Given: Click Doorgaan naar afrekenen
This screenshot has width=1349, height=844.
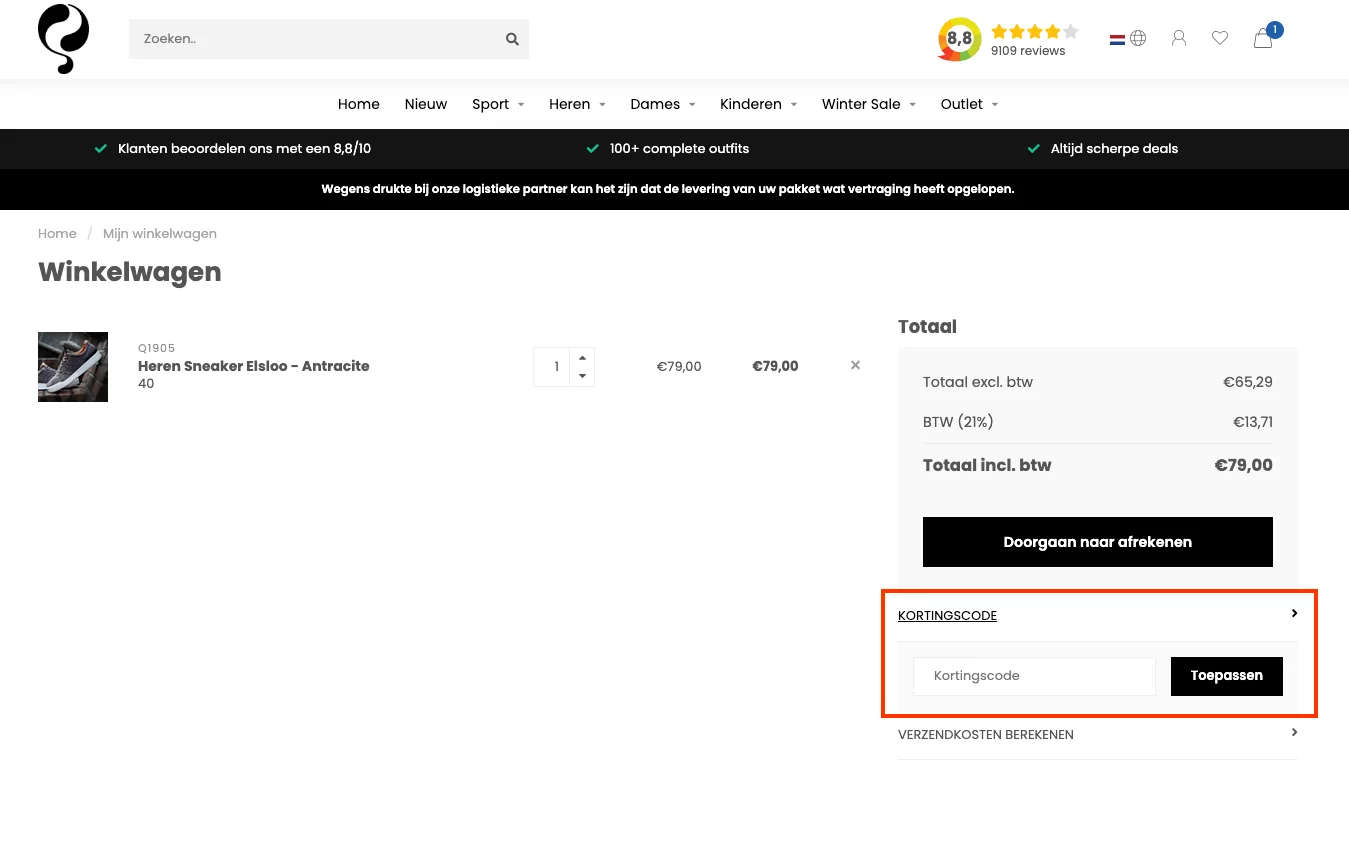Looking at the screenshot, I should [x=1097, y=541].
